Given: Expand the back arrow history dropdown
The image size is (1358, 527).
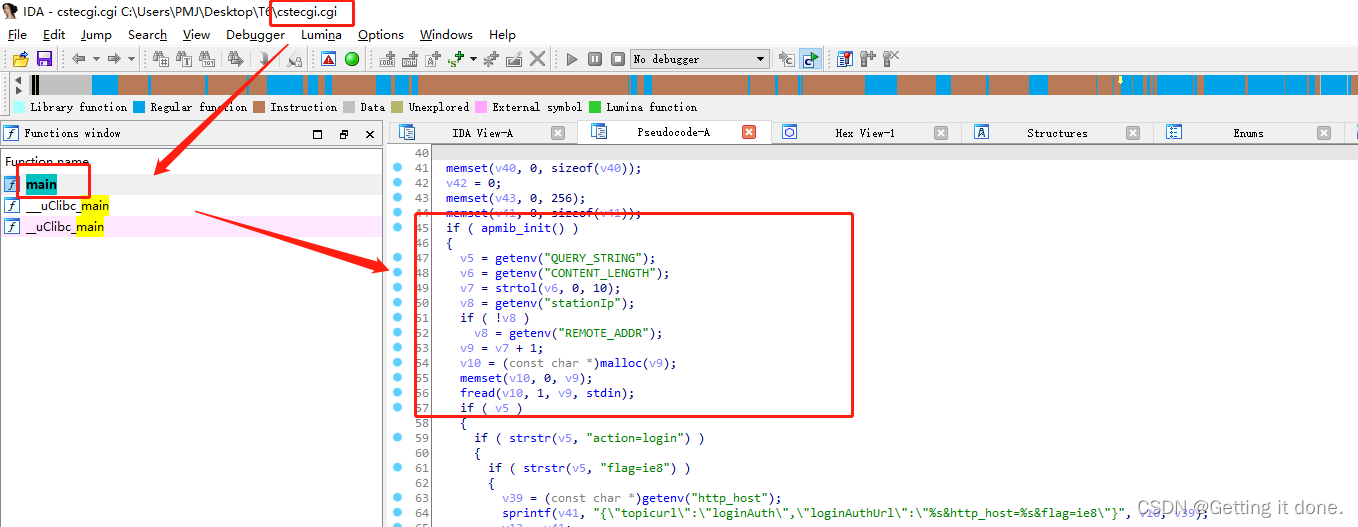Looking at the screenshot, I should pyautogui.click(x=96, y=59).
